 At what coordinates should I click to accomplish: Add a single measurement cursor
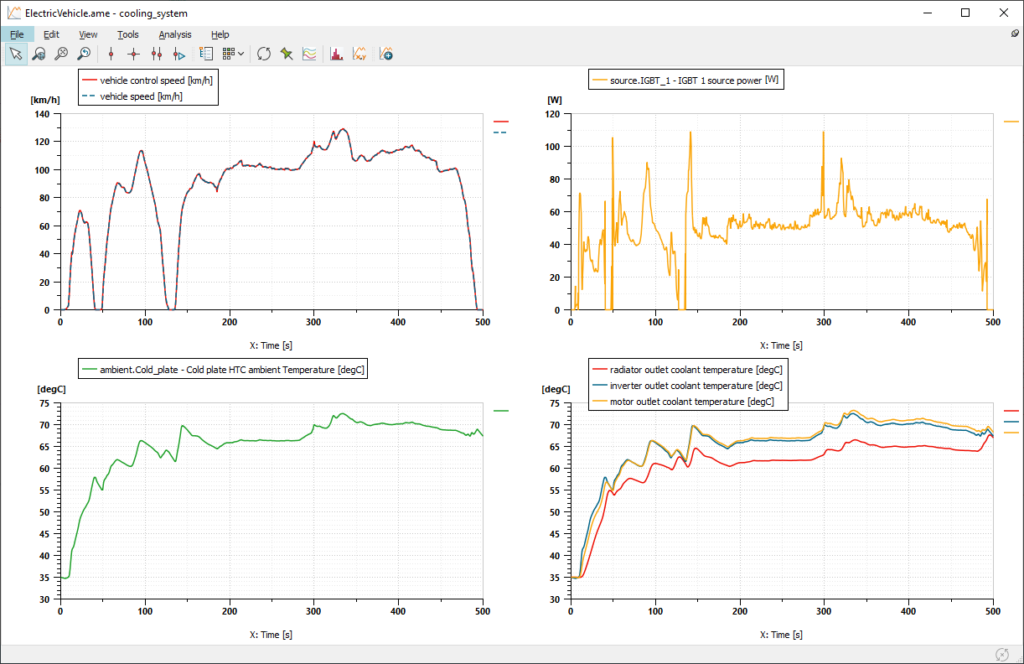point(110,53)
